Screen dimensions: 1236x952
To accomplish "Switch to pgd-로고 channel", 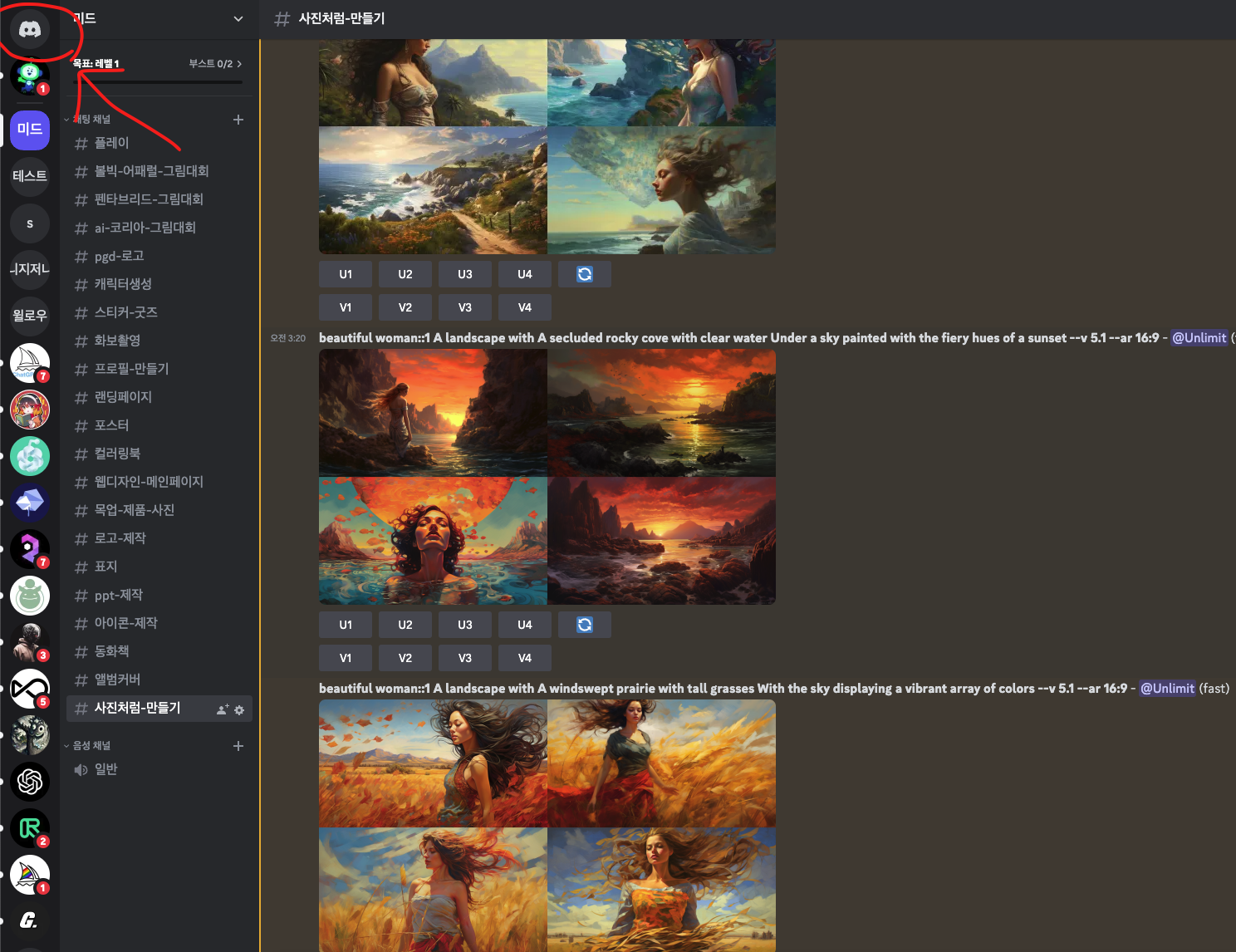I will coord(159,256).
